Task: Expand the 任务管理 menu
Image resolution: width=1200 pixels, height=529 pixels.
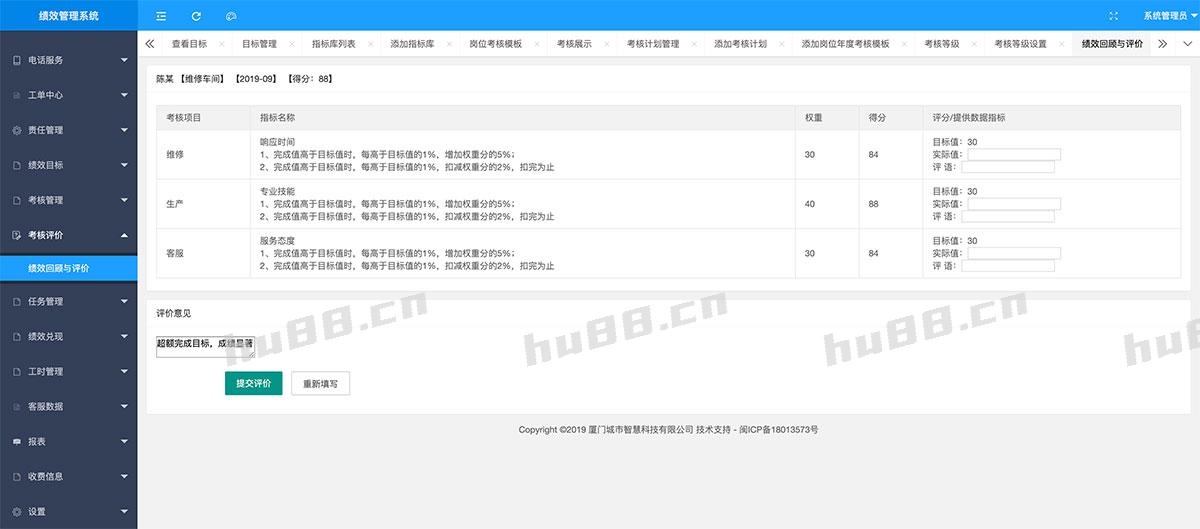Action: point(124,301)
